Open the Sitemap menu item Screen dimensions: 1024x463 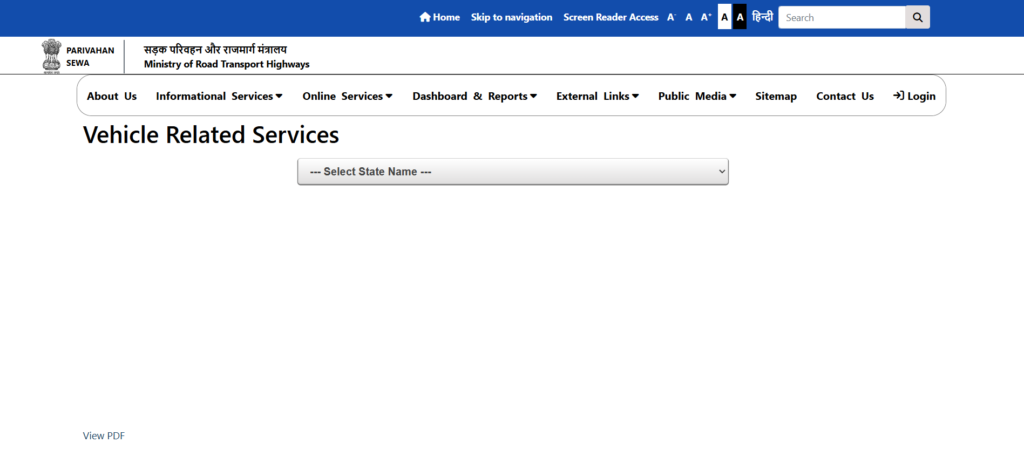tap(776, 96)
